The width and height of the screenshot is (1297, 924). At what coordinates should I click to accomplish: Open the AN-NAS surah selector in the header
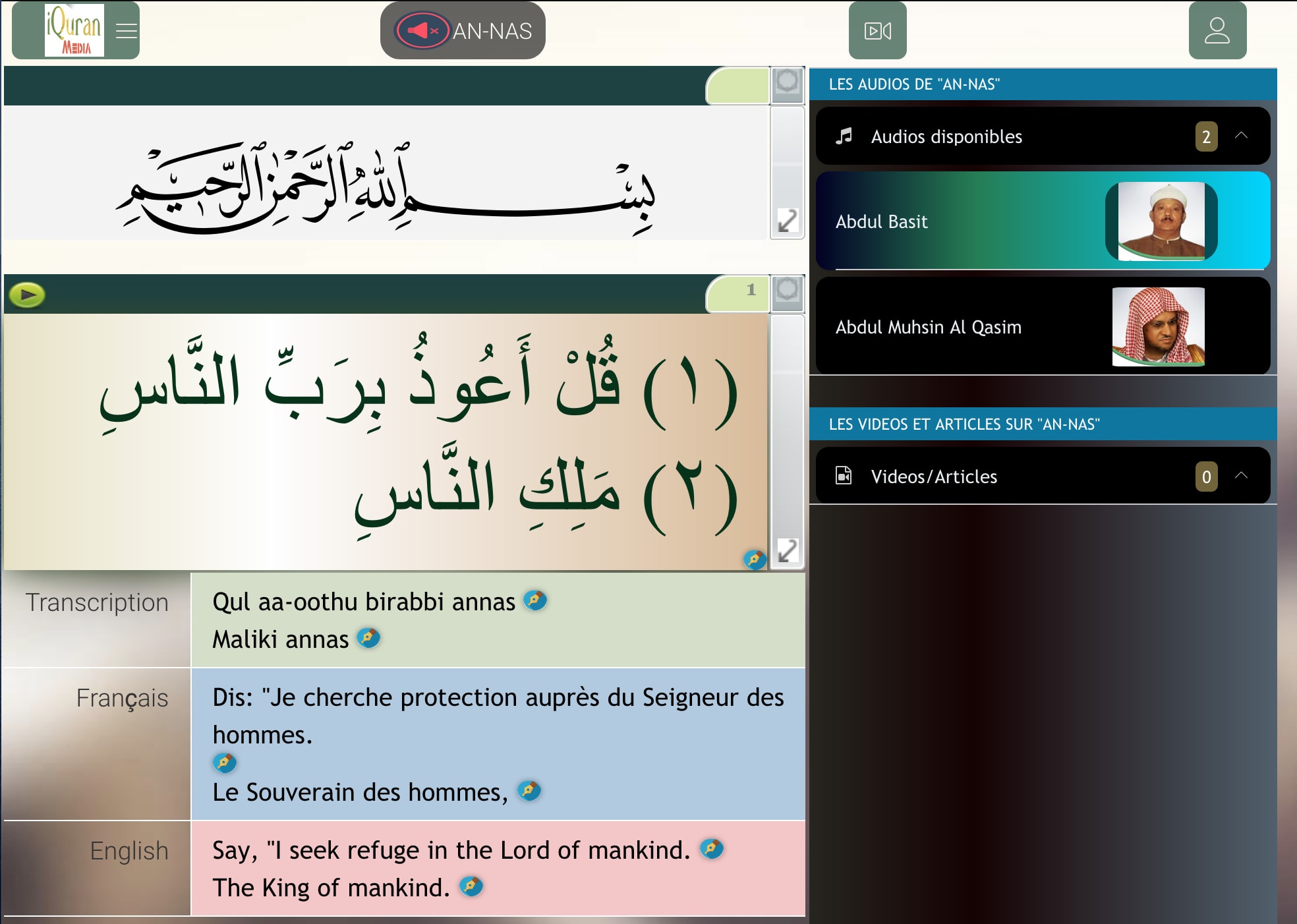(492, 31)
